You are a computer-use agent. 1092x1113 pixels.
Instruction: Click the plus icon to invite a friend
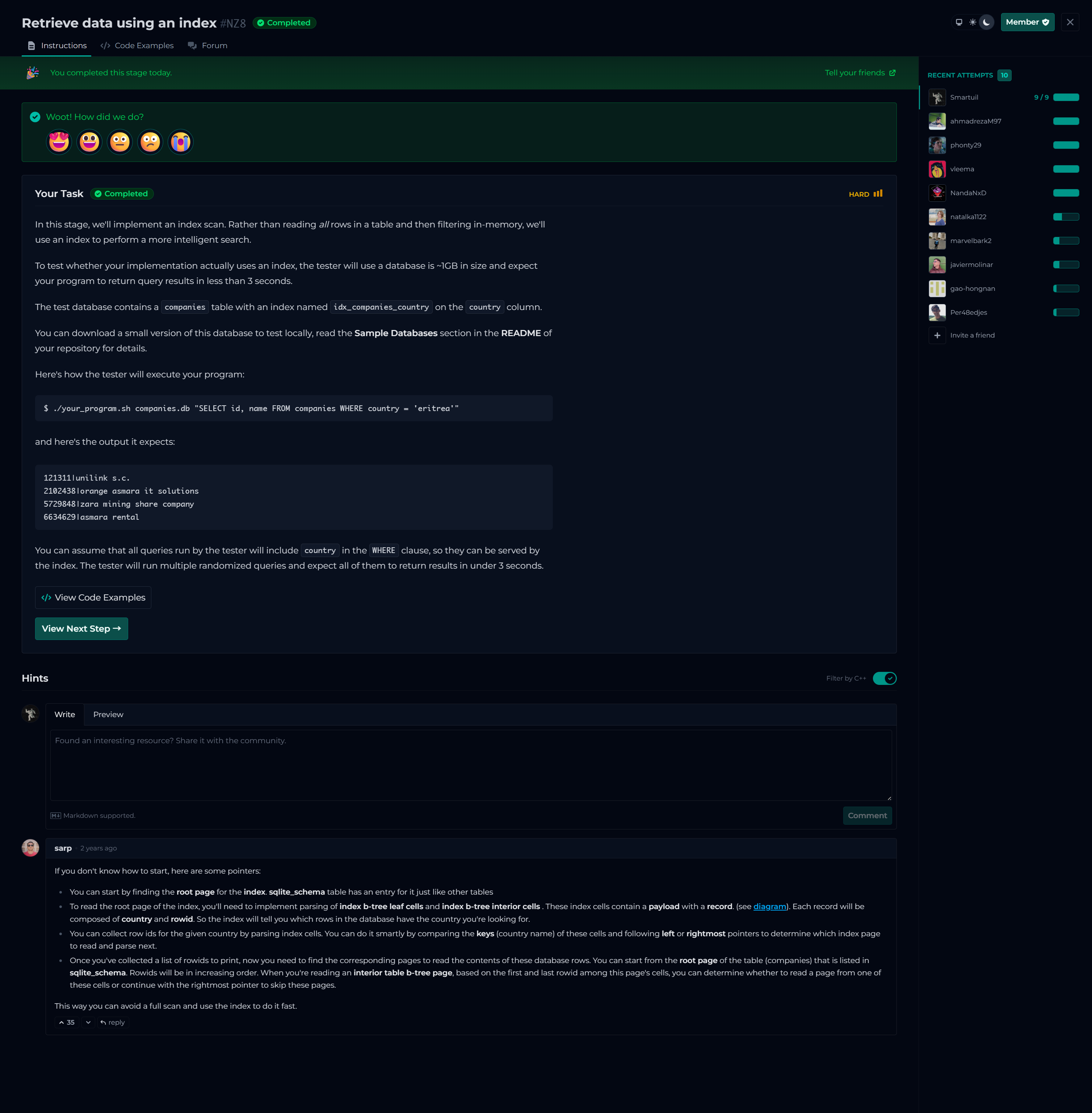937,336
